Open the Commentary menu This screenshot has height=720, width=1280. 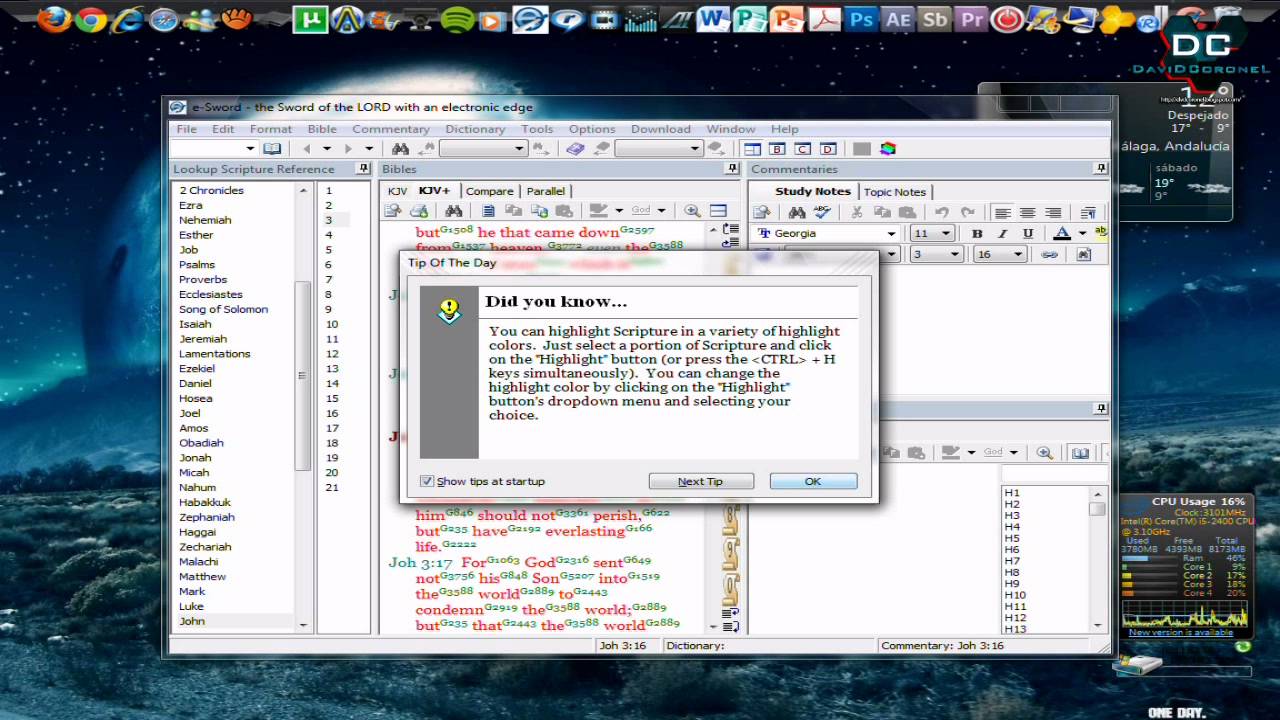tap(391, 129)
